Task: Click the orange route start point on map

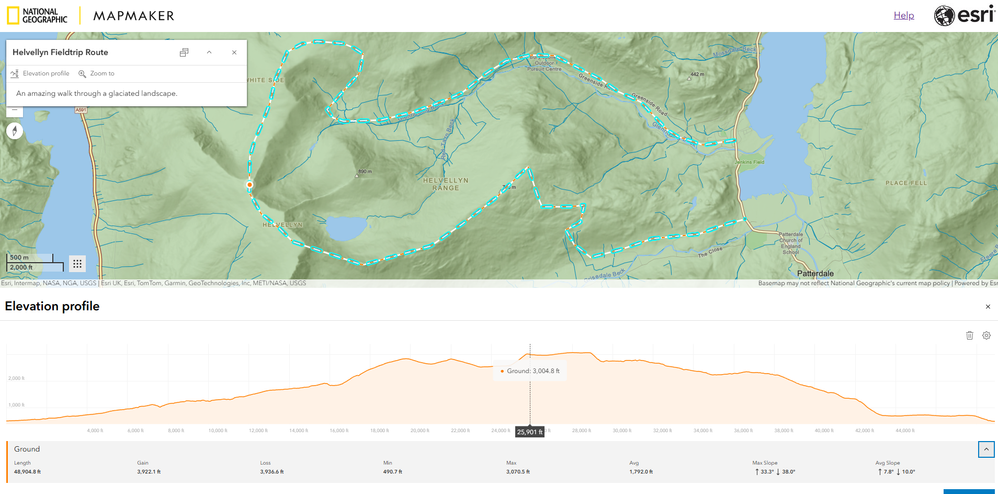Action: pos(249,185)
